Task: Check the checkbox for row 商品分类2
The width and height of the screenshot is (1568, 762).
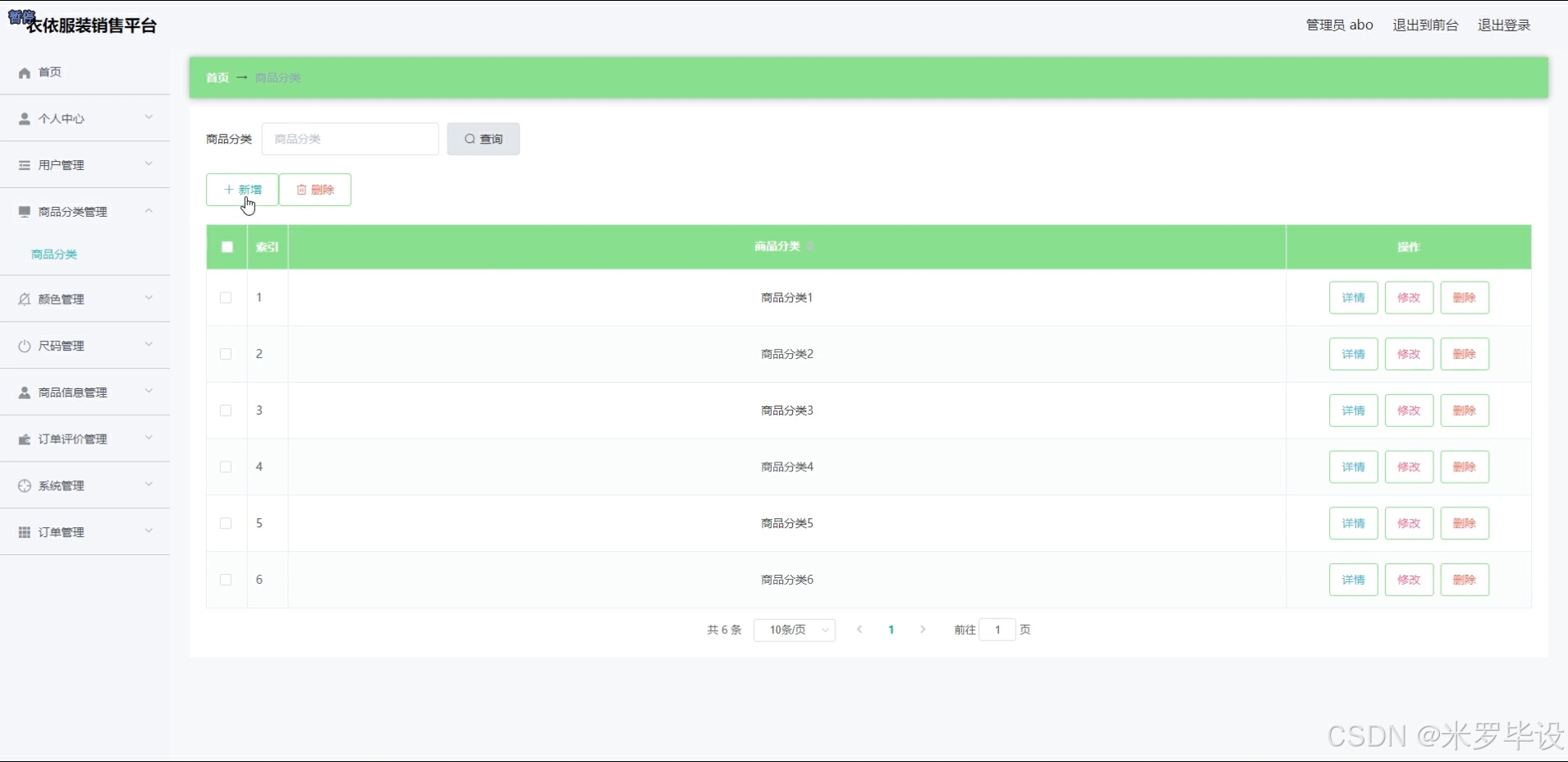Action: click(x=226, y=355)
